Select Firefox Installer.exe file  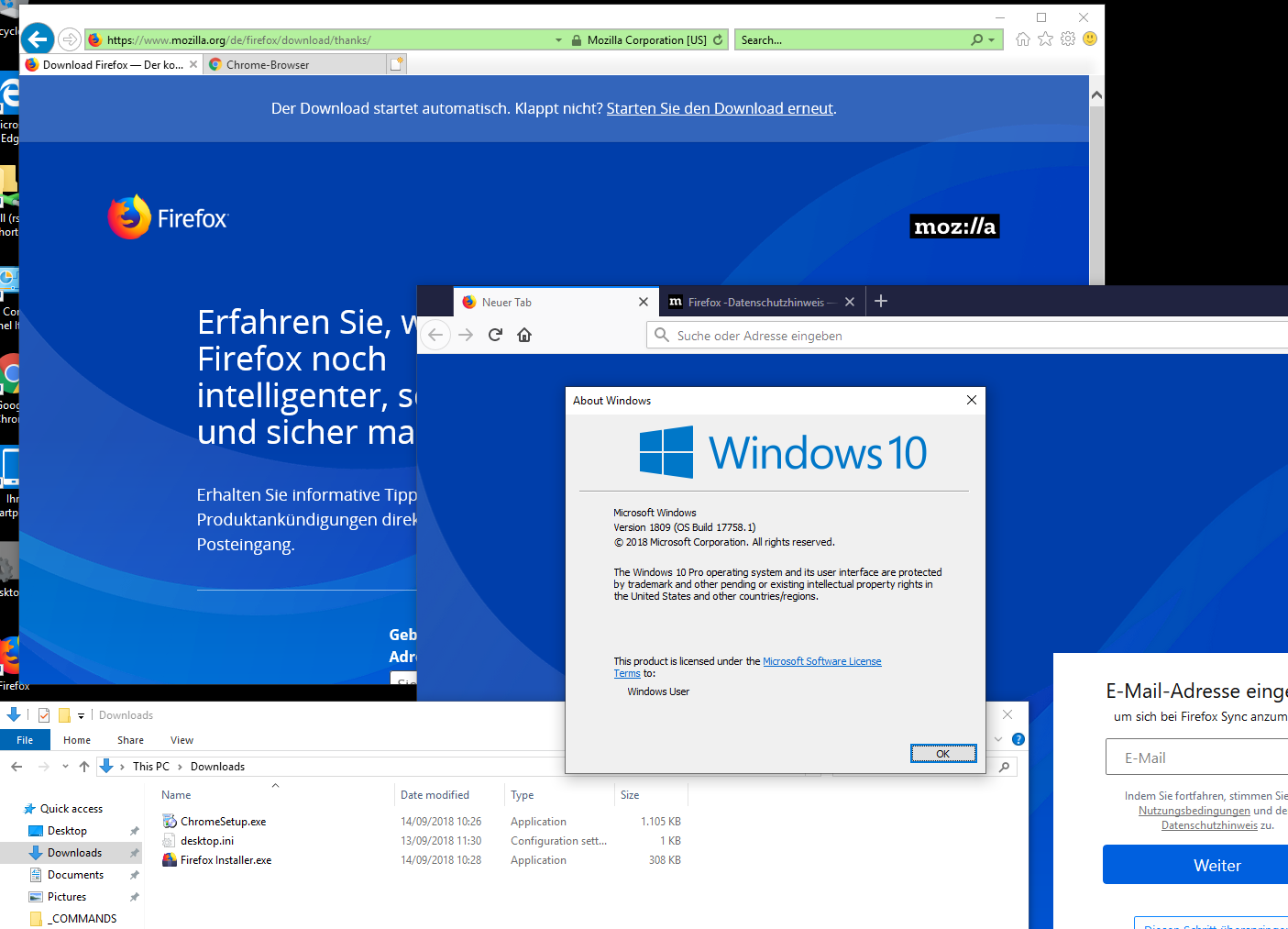pyautogui.click(x=226, y=860)
